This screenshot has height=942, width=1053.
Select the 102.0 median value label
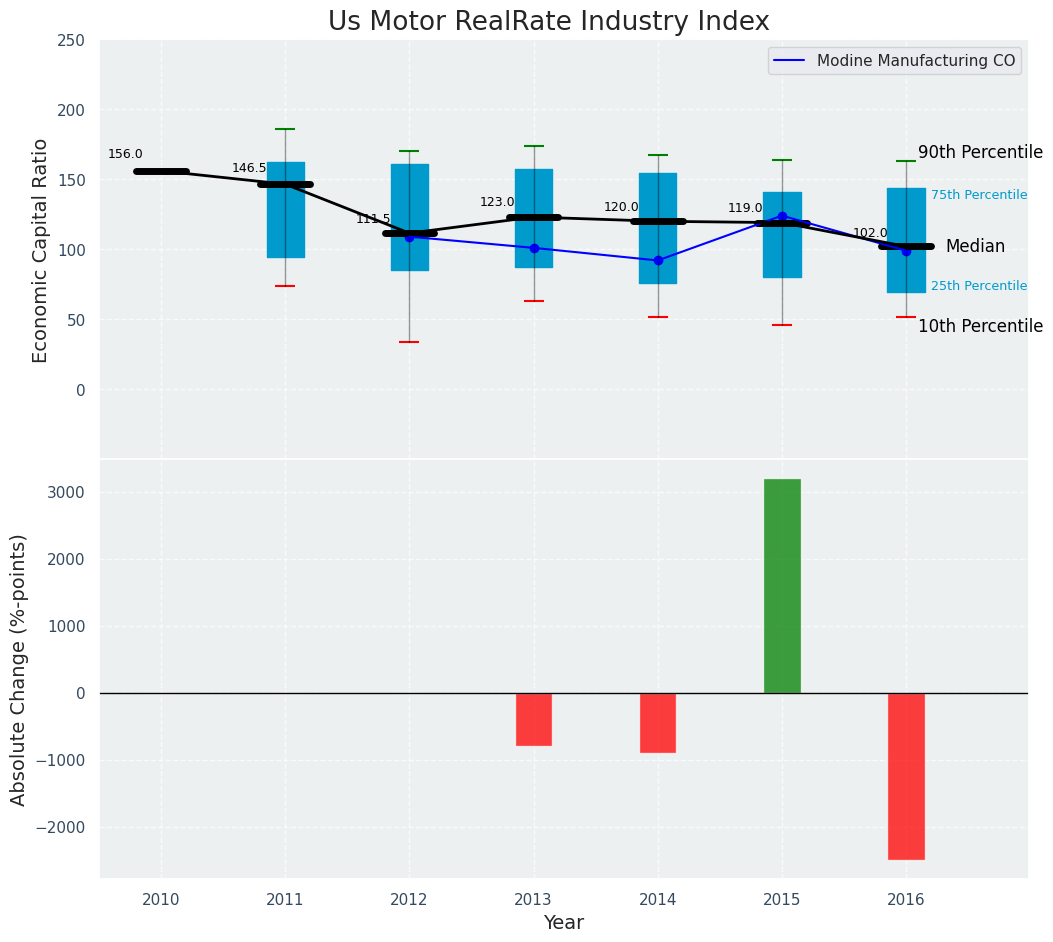coord(869,233)
